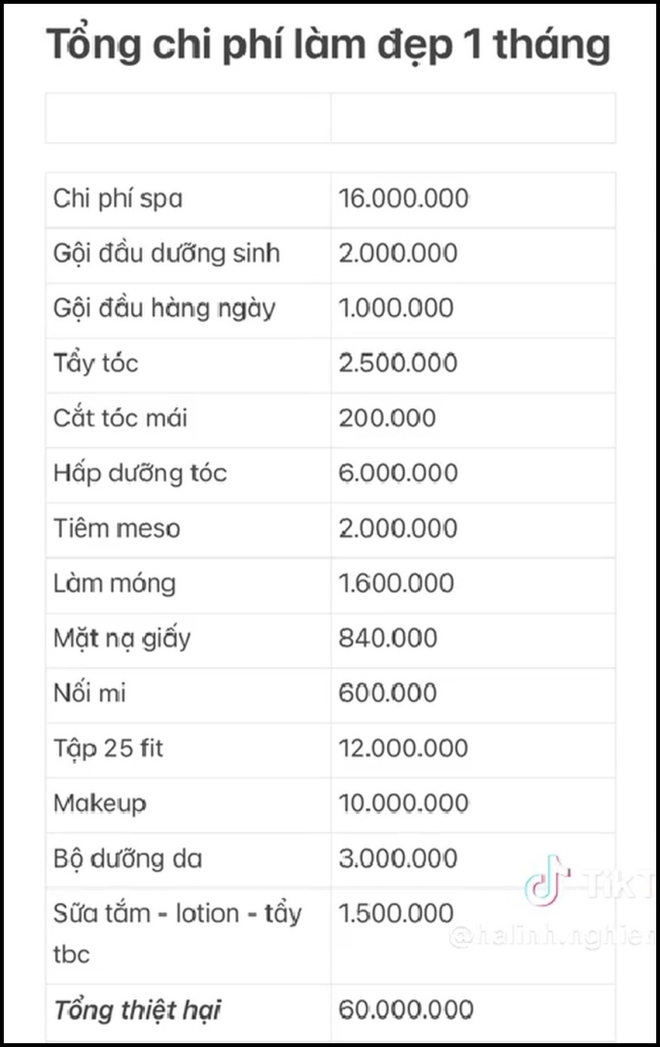Click the 60.000.000 total value
The image size is (660, 1047).
coord(405,1010)
